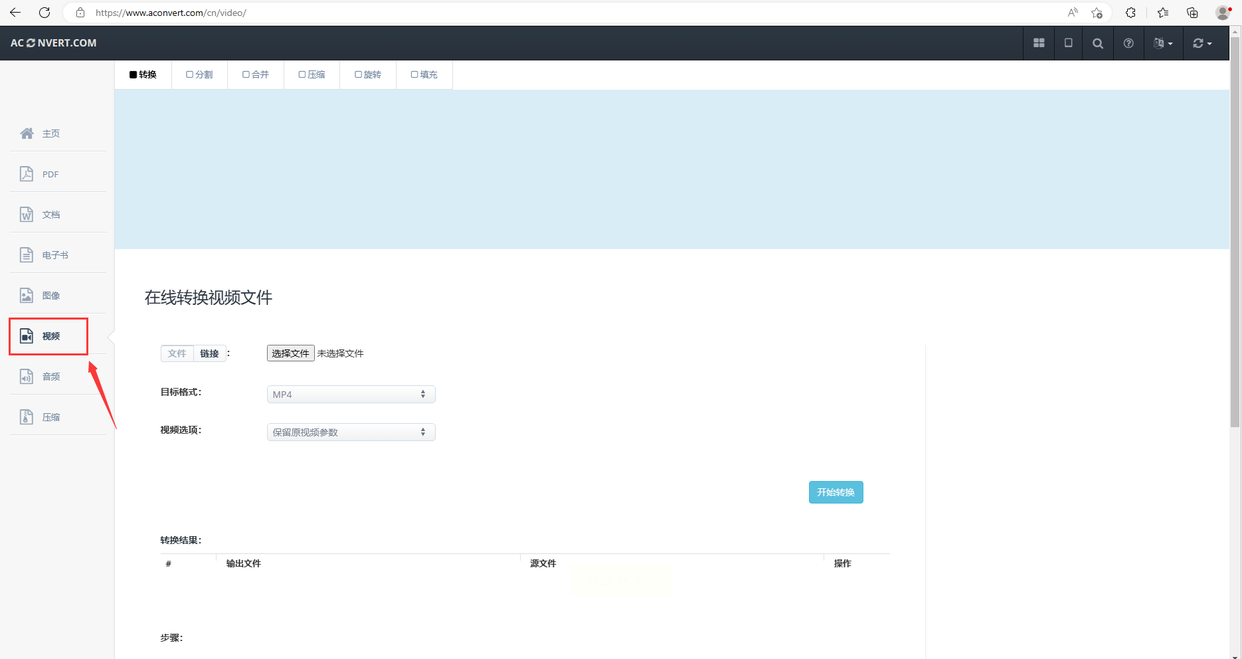Click the 源文件 column header

pos(543,564)
